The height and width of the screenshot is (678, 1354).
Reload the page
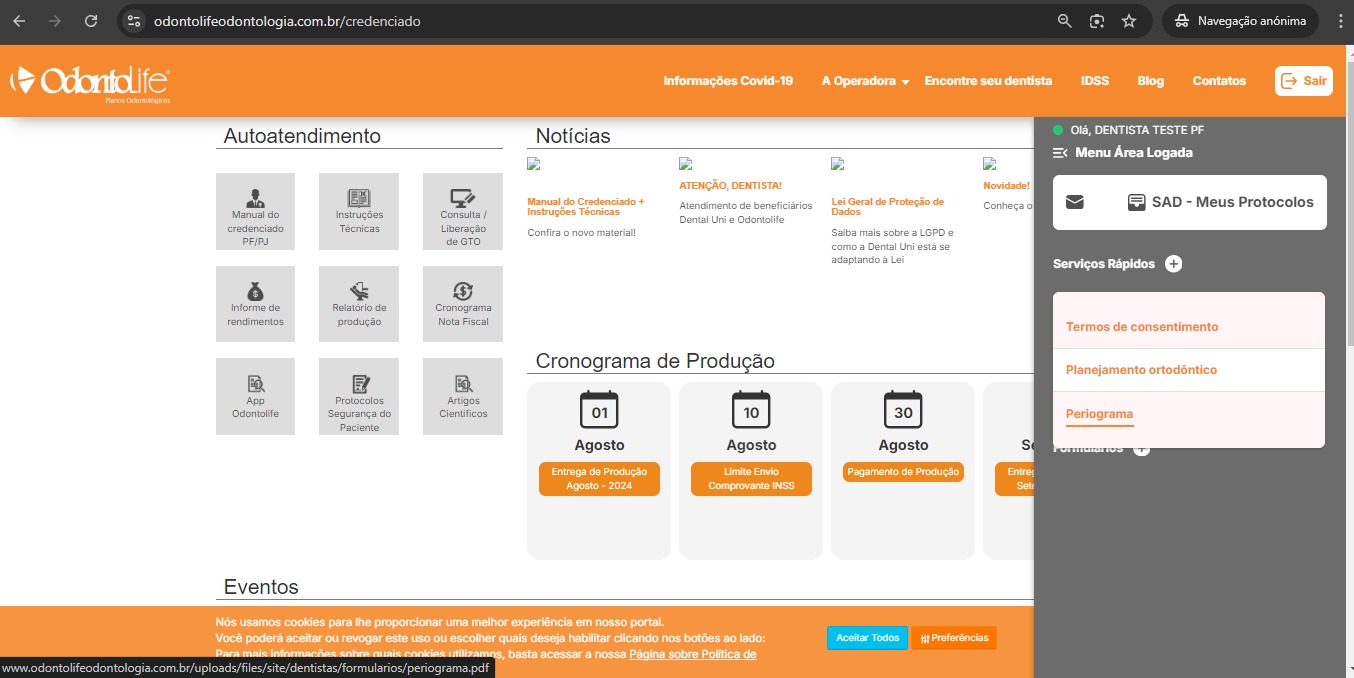91,21
